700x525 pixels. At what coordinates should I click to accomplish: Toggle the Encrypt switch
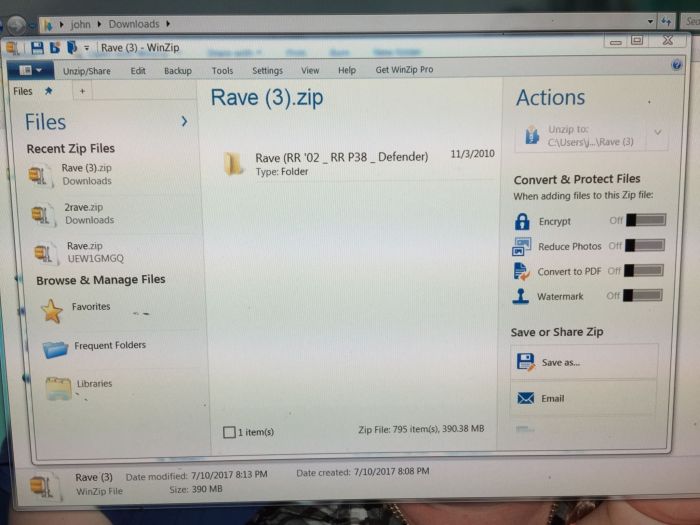coord(646,220)
